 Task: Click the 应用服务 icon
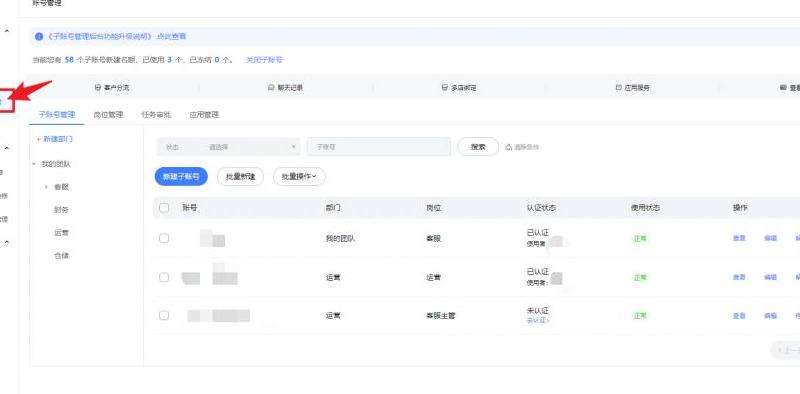point(618,88)
